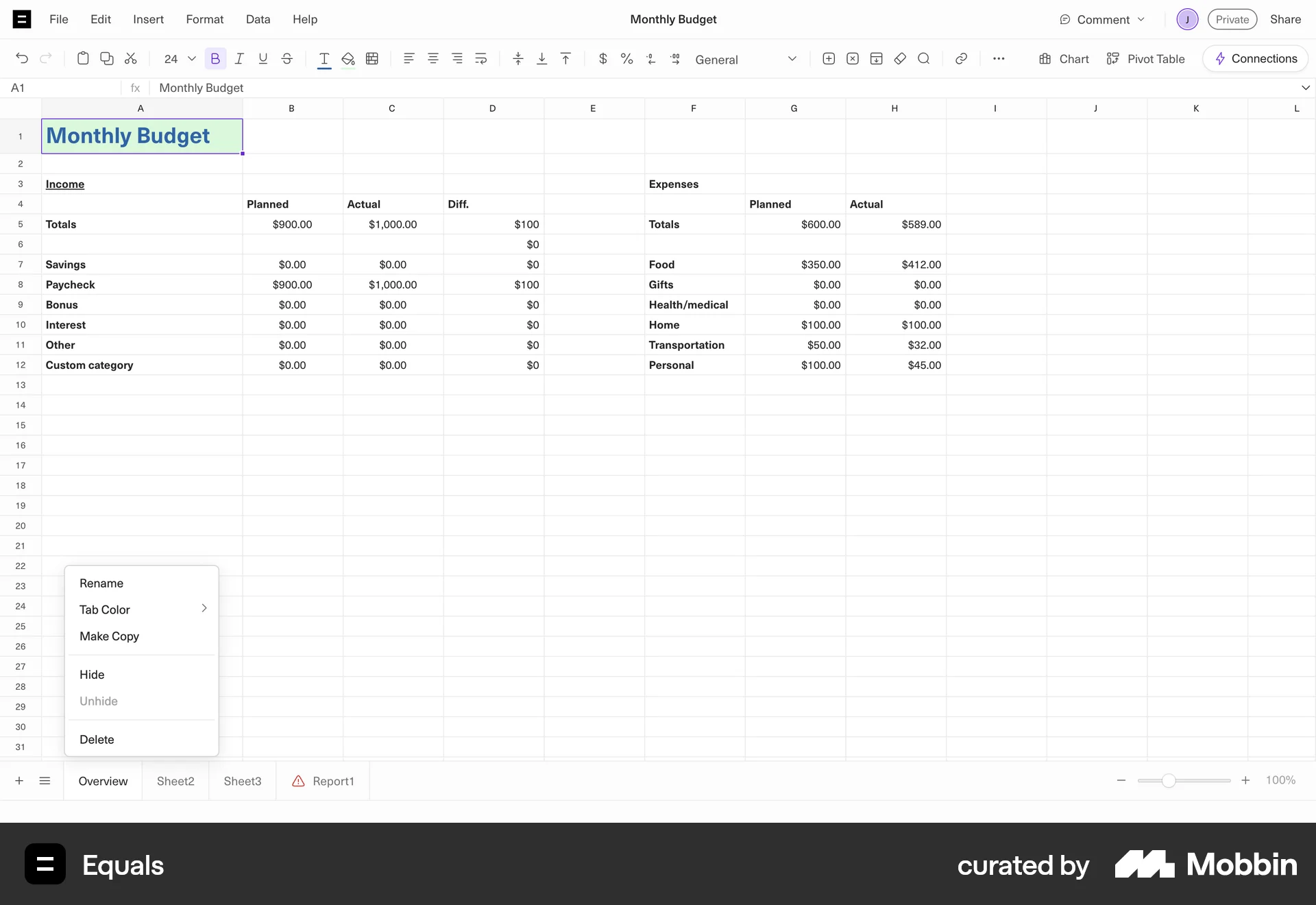Insert a link using the link icon
The image size is (1316, 905).
[960, 59]
